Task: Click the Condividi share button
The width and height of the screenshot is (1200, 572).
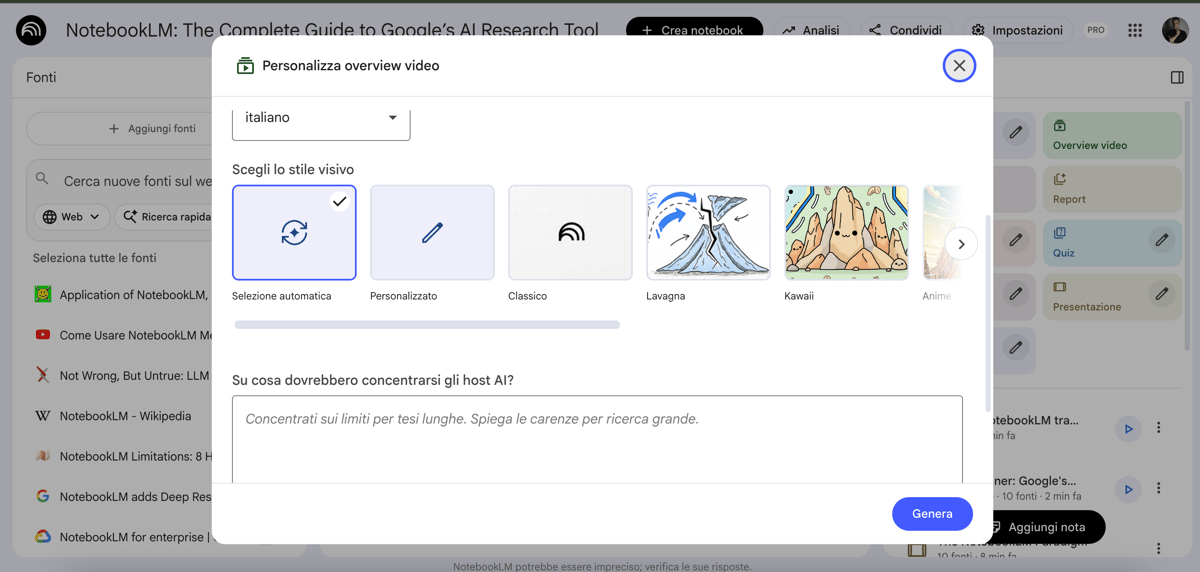Action: pos(906,30)
